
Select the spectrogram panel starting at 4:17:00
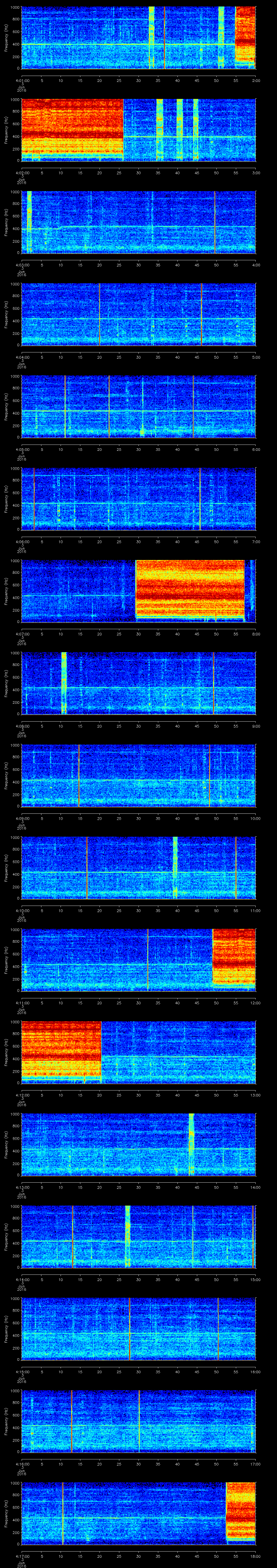(138, 1513)
